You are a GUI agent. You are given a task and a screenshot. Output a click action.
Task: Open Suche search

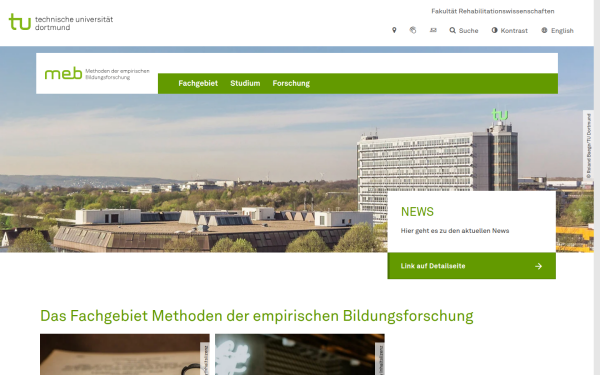(464, 31)
